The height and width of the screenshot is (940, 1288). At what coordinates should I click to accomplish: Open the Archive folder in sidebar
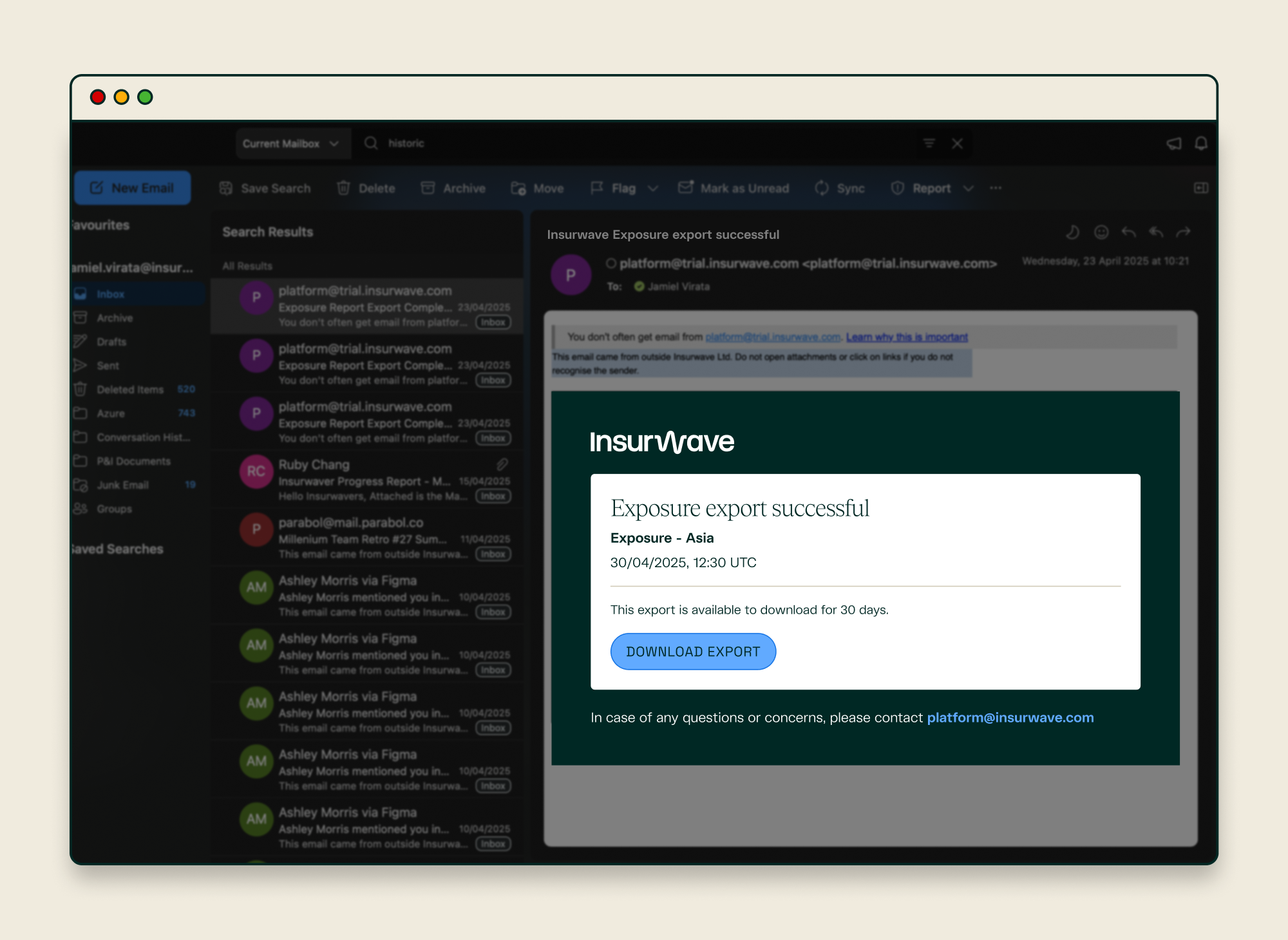point(138,317)
